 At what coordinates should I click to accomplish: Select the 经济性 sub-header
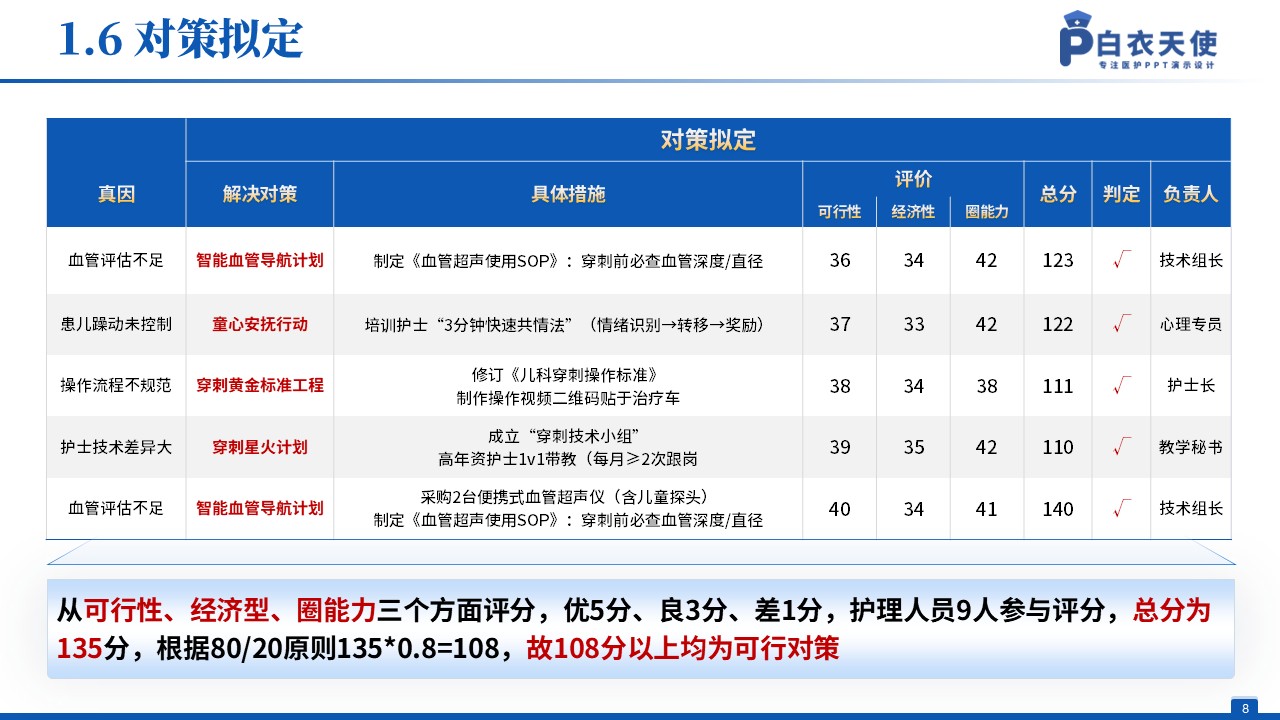point(913,212)
